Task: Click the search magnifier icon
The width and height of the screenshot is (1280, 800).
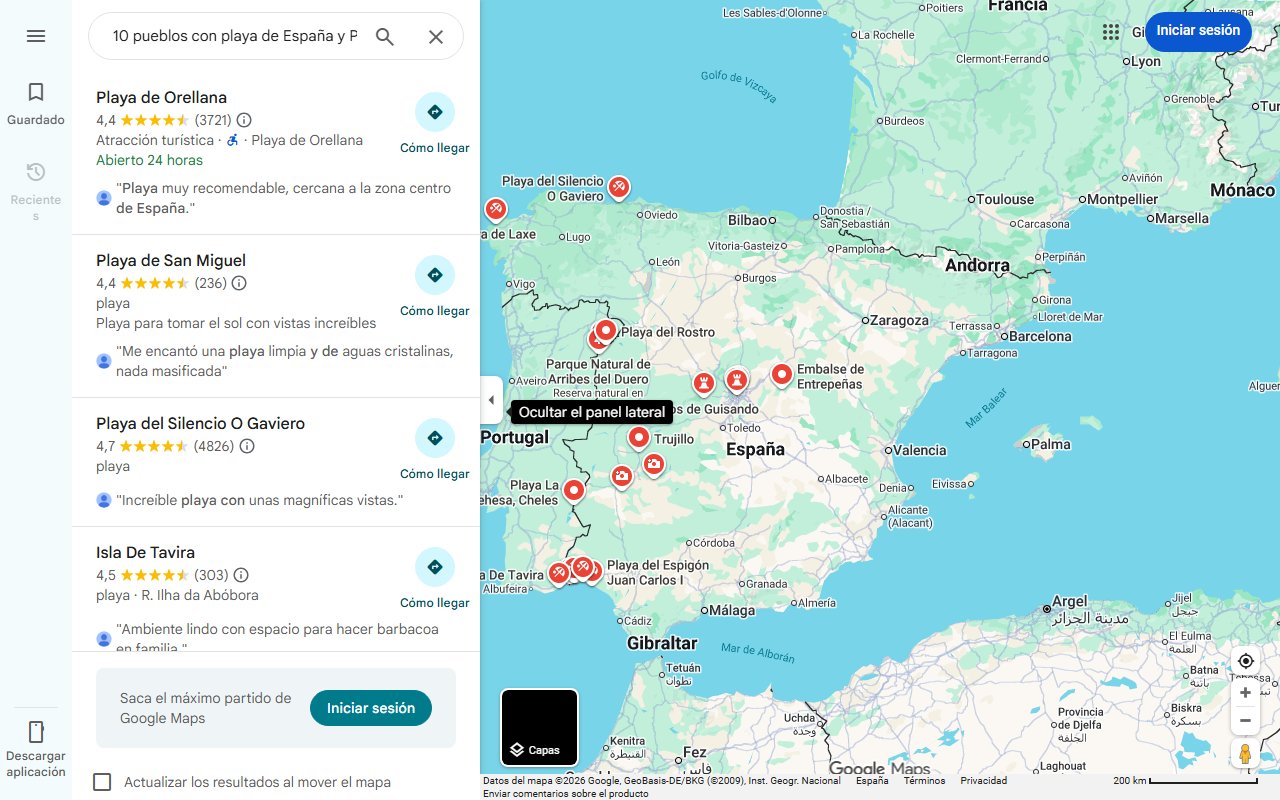Action: tap(385, 36)
